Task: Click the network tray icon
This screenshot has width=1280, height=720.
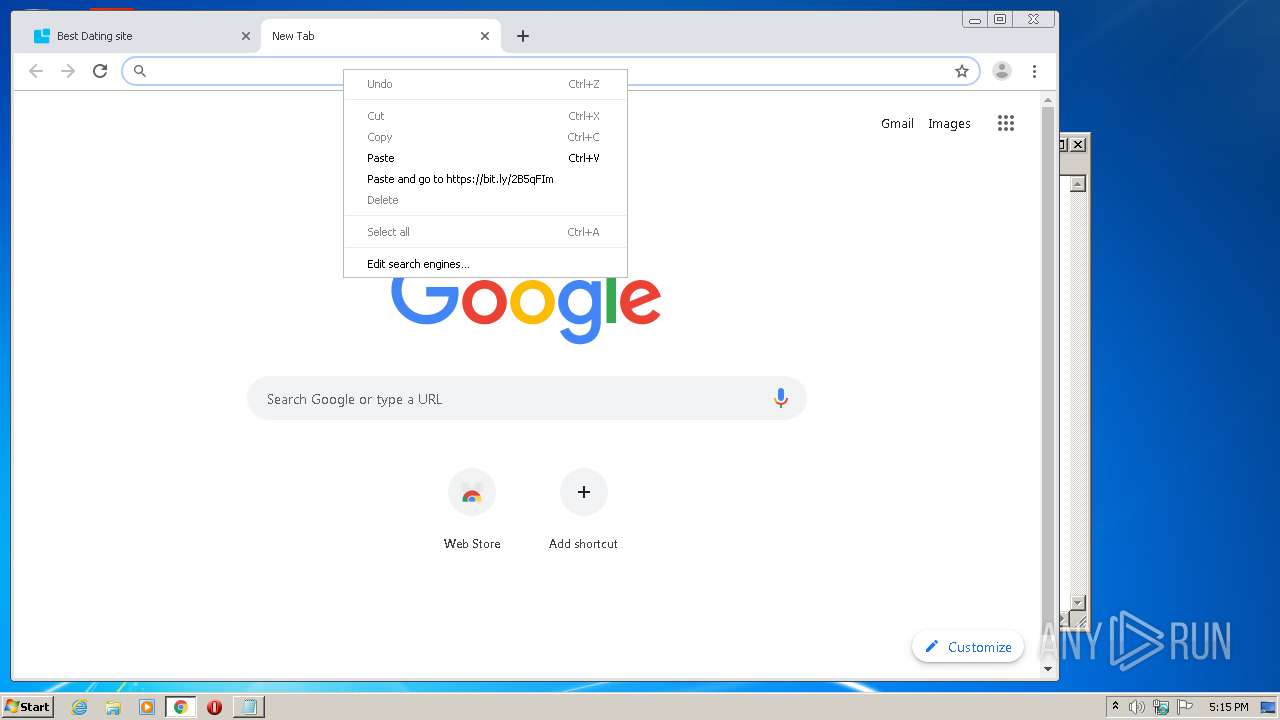Action: (1161, 707)
